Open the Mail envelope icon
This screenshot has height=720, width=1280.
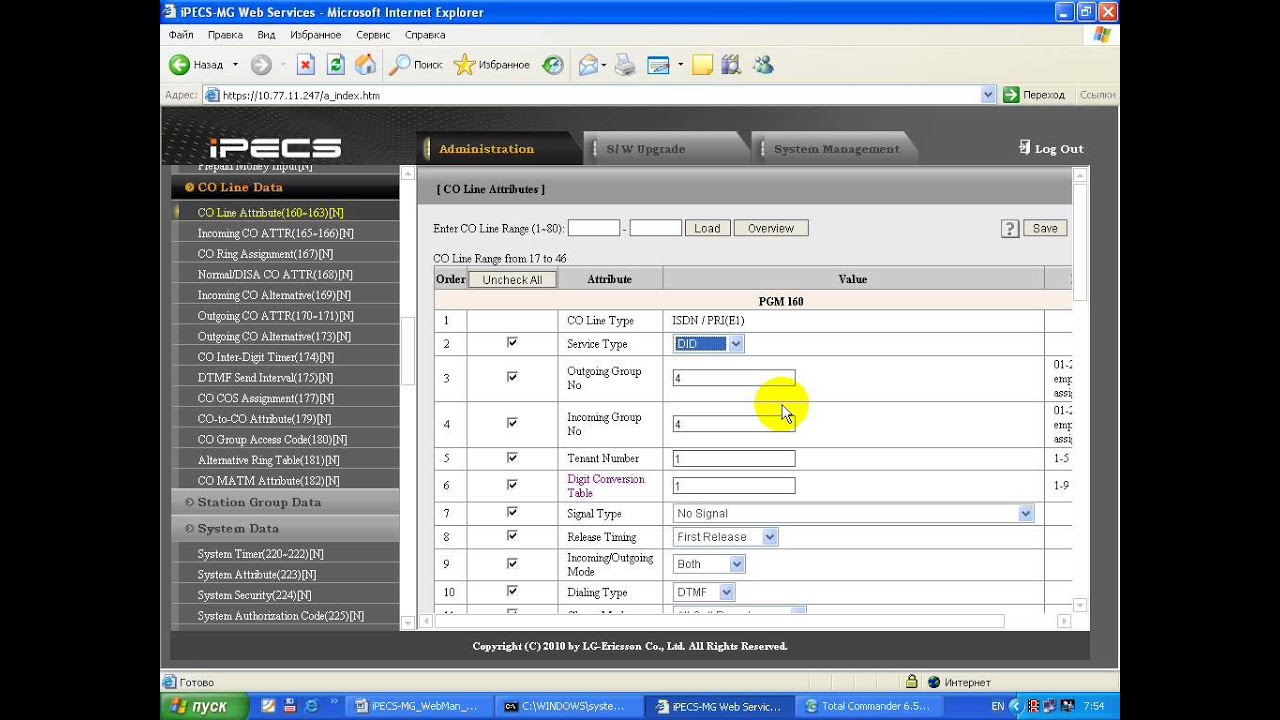click(x=588, y=65)
